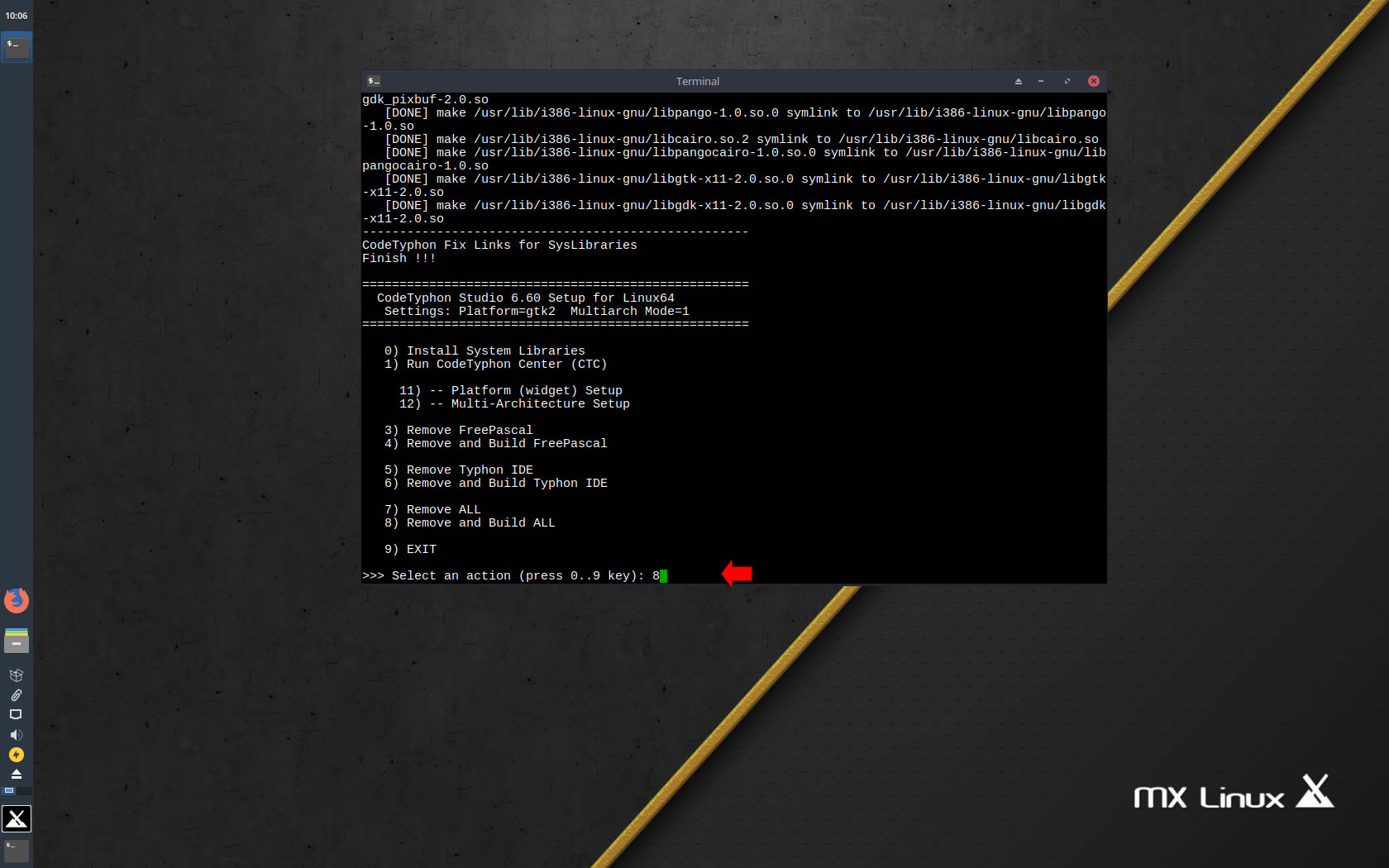1389x868 pixels.
Task: Open the MX Linux start menu button
Action: click(x=17, y=818)
